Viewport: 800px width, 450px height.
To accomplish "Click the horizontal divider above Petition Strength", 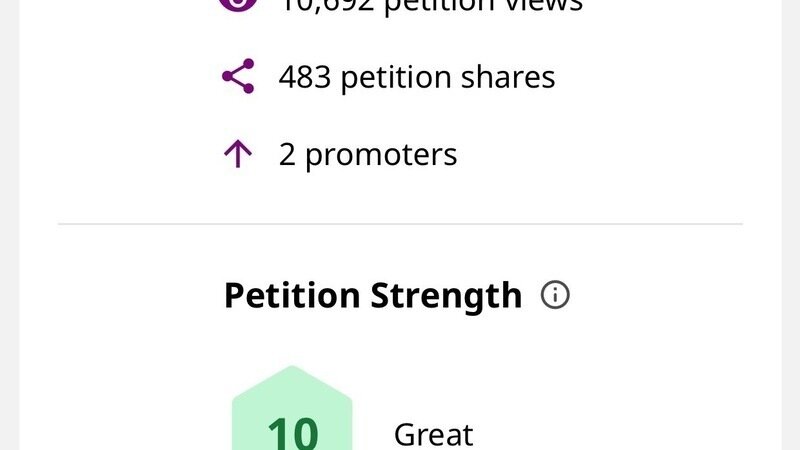I will 400,224.
